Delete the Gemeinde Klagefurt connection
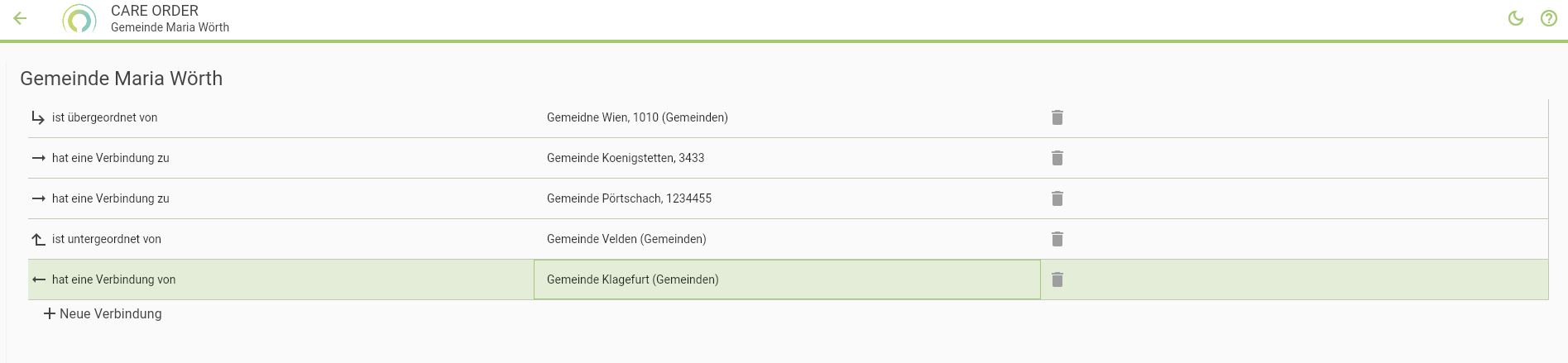Screen dimensions: 1568x363 (x=1057, y=279)
